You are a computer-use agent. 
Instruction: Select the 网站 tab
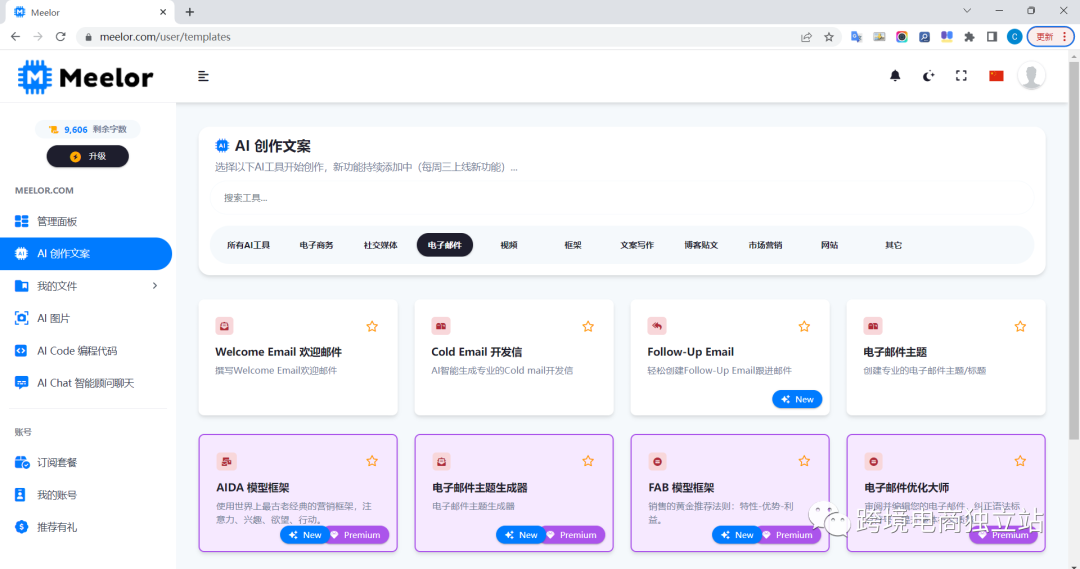(829, 245)
